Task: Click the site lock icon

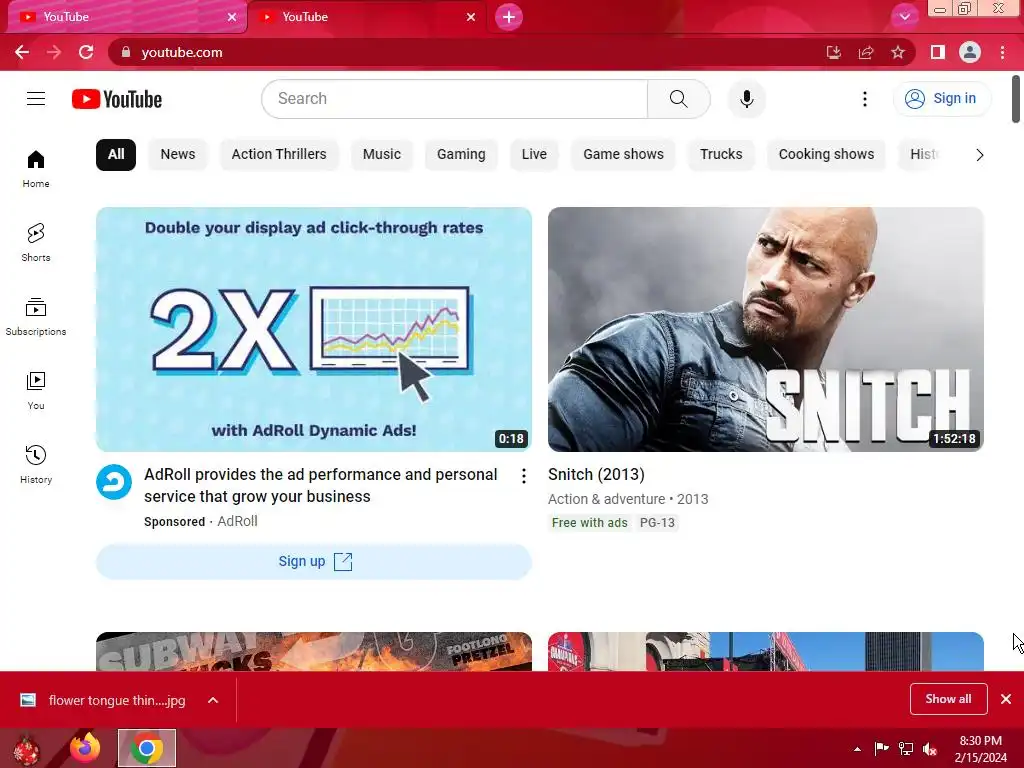Action: [x=126, y=52]
